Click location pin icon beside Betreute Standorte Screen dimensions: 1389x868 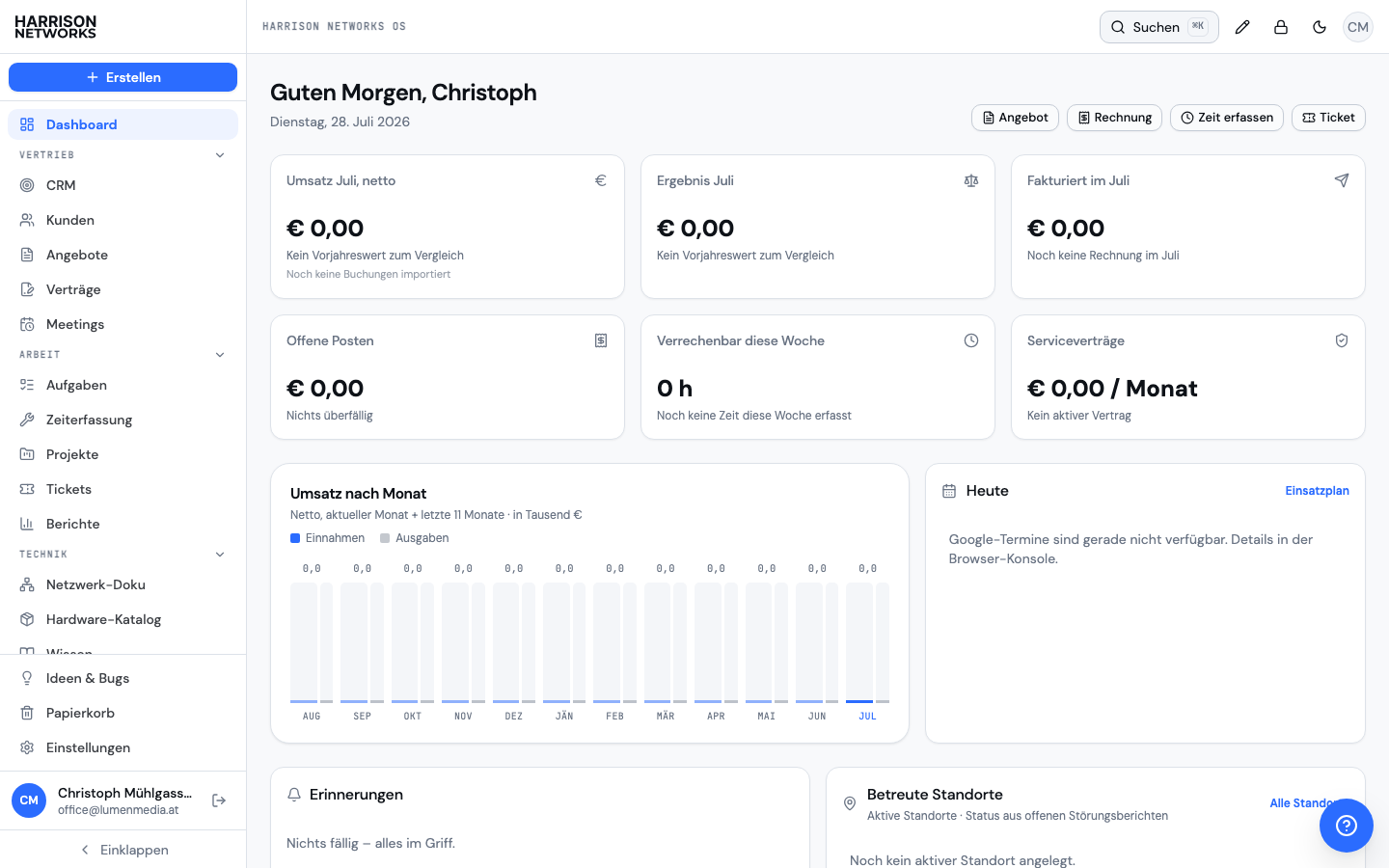coord(850,803)
